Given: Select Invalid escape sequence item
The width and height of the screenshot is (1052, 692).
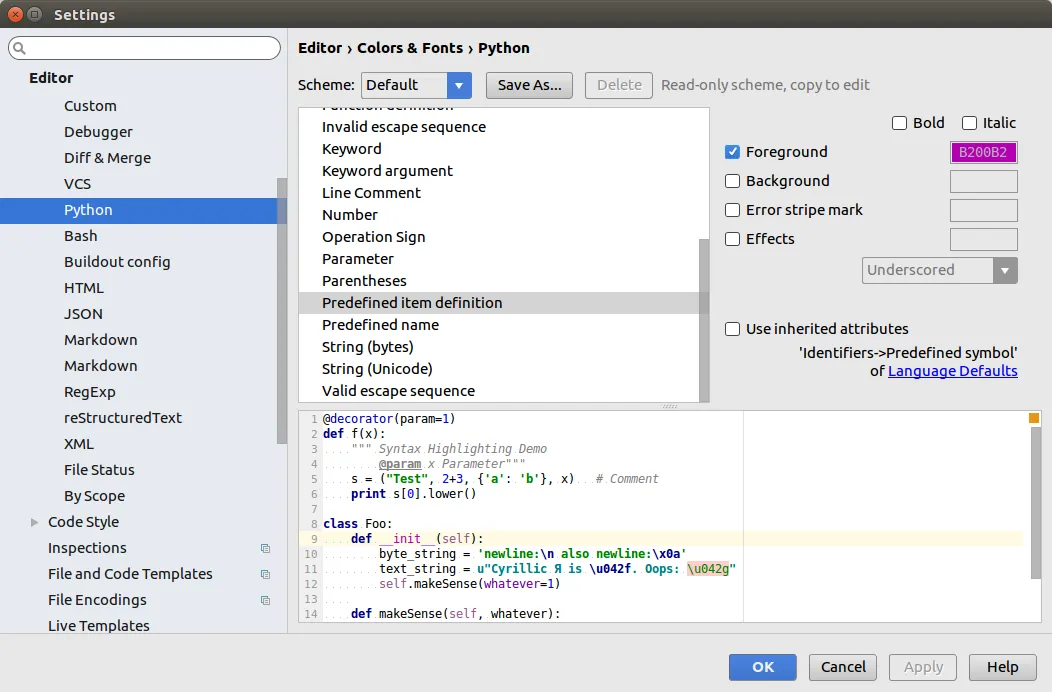Looking at the screenshot, I should click(404, 127).
